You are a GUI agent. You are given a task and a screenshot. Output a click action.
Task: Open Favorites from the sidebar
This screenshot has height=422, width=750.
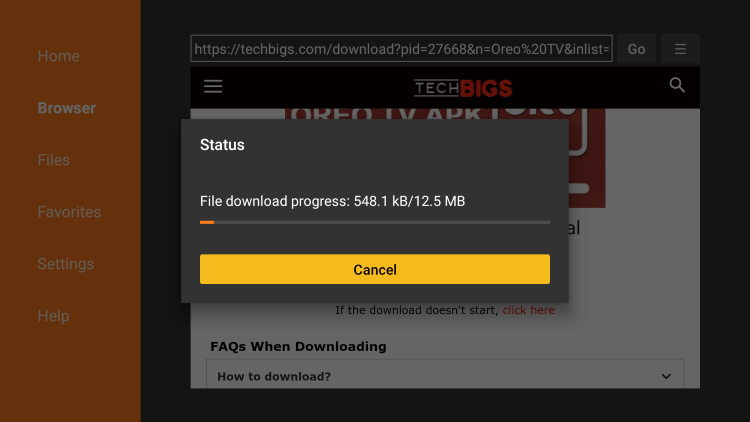(69, 212)
